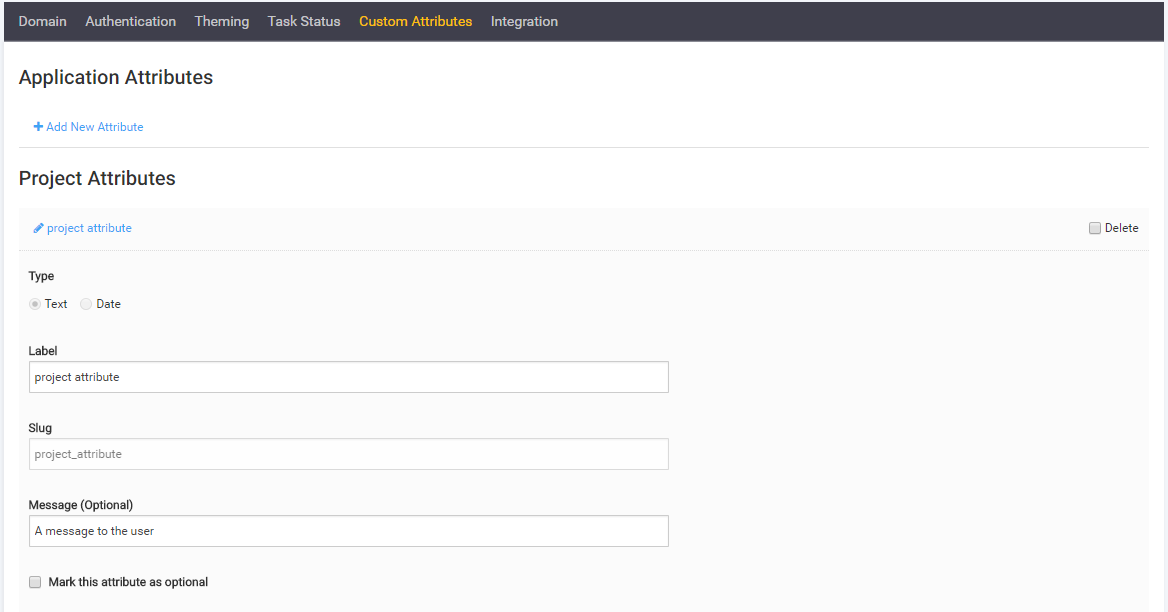Go to the Theming tab
1168x612 pixels.
(x=222, y=21)
